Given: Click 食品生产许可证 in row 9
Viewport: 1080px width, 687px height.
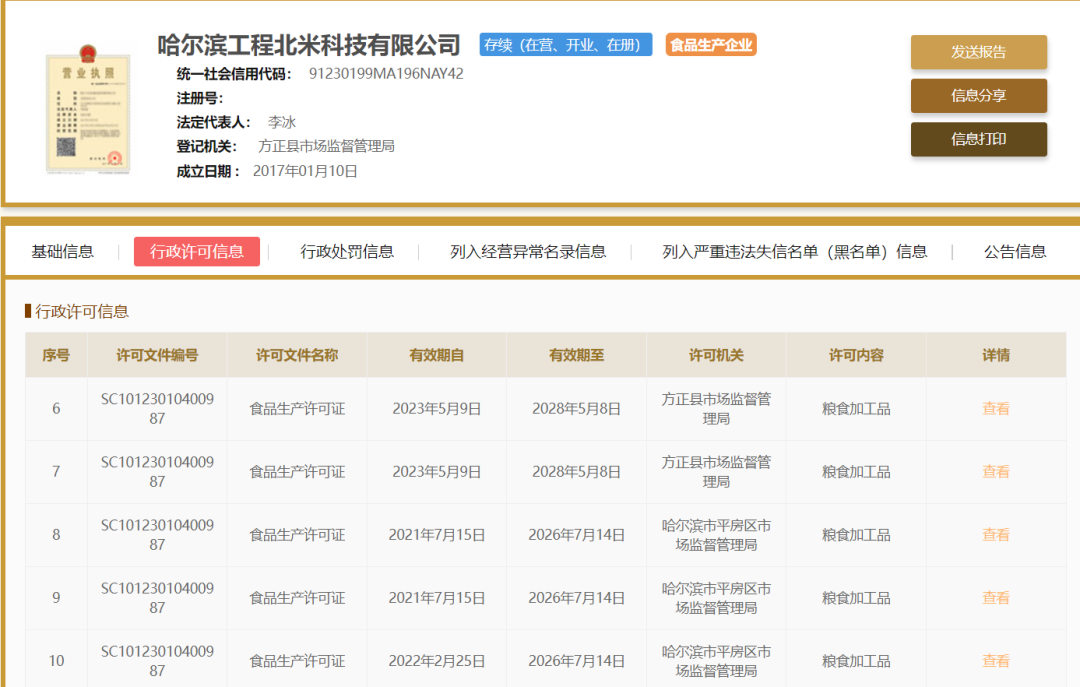Looking at the screenshot, I should pyautogui.click(x=297, y=598).
